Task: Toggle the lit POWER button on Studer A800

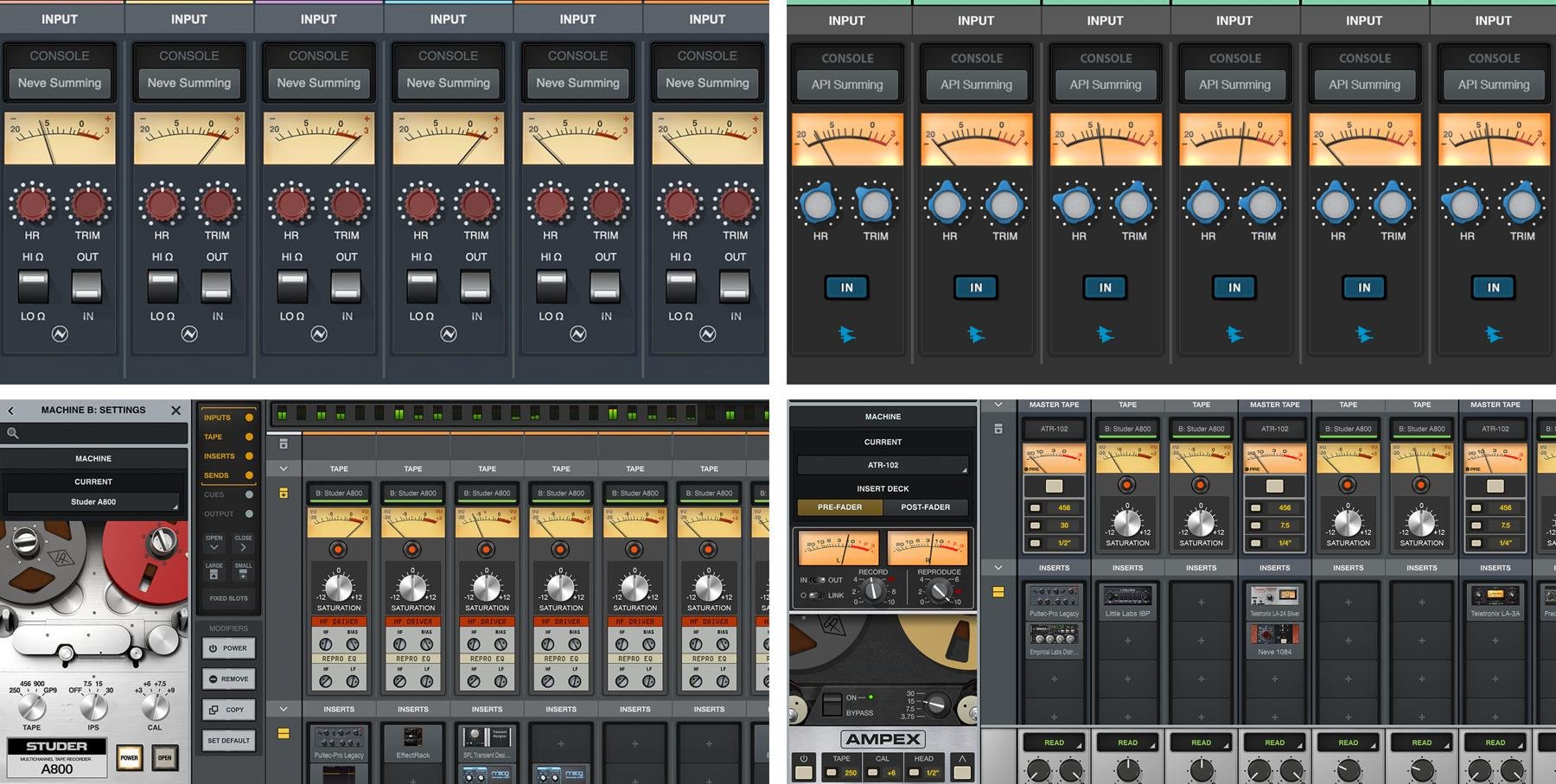Action: click(129, 758)
